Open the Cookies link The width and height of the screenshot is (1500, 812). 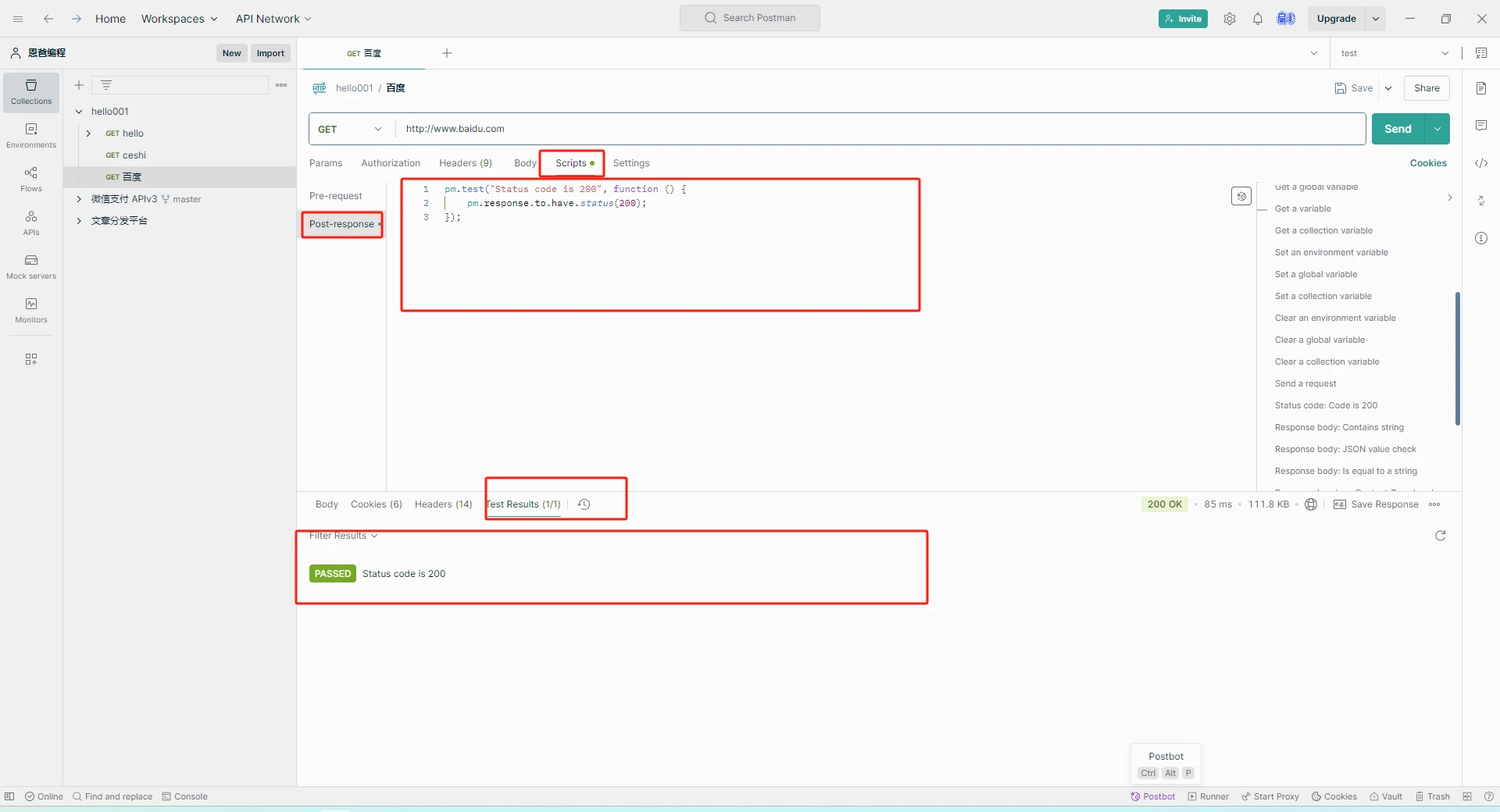[x=1428, y=163]
